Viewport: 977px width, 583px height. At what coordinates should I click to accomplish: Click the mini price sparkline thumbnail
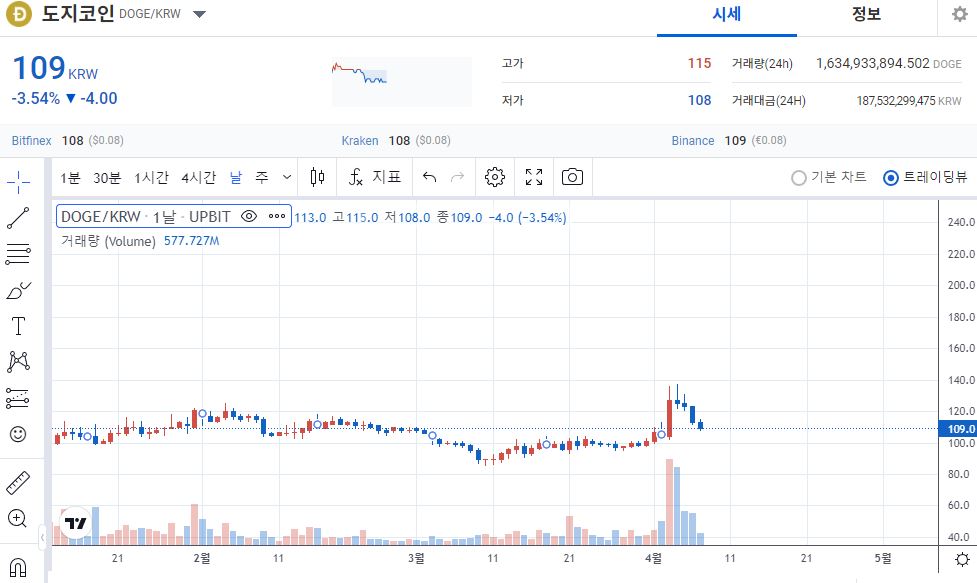click(402, 82)
